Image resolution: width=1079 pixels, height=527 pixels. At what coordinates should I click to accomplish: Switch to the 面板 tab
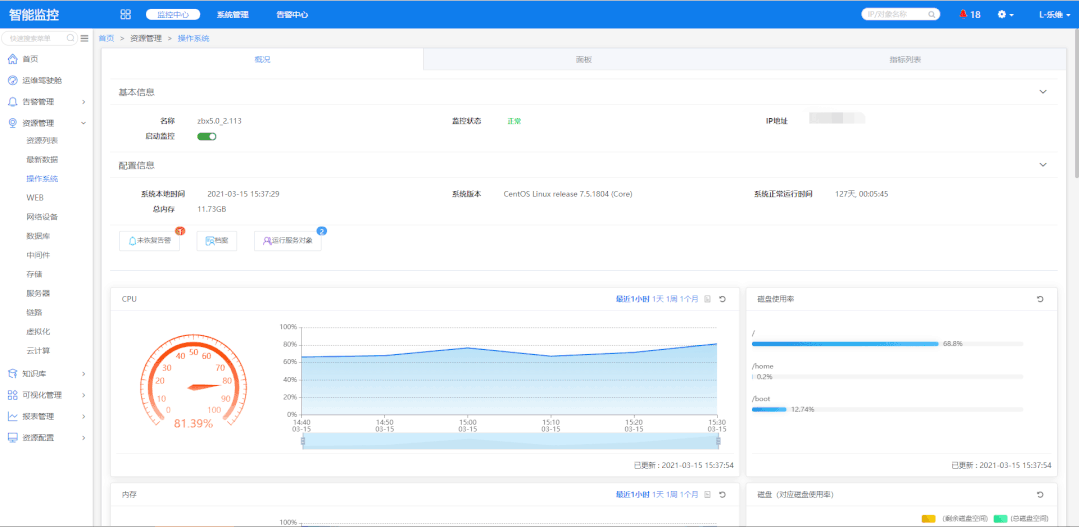click(584, 60)
